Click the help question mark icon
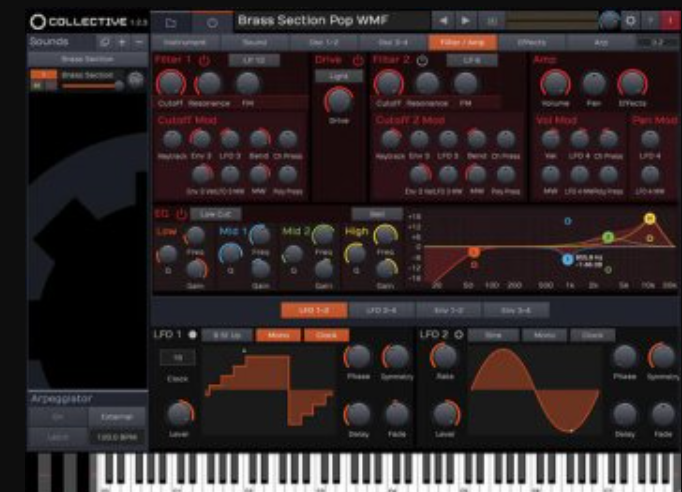 (651, 20)
